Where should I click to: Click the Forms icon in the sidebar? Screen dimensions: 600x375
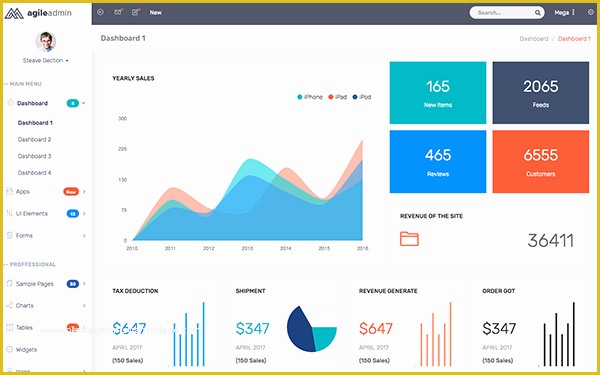(10, 235)
